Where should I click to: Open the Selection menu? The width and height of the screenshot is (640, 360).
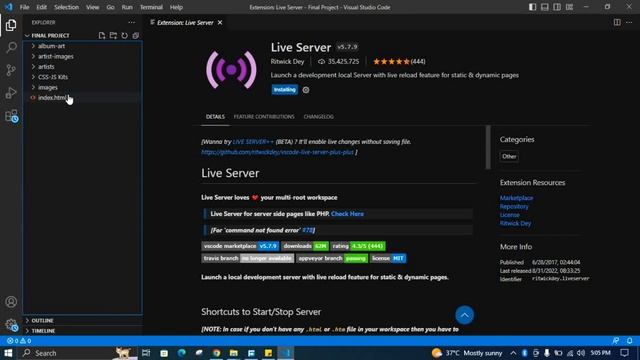(x=66, y=7)
